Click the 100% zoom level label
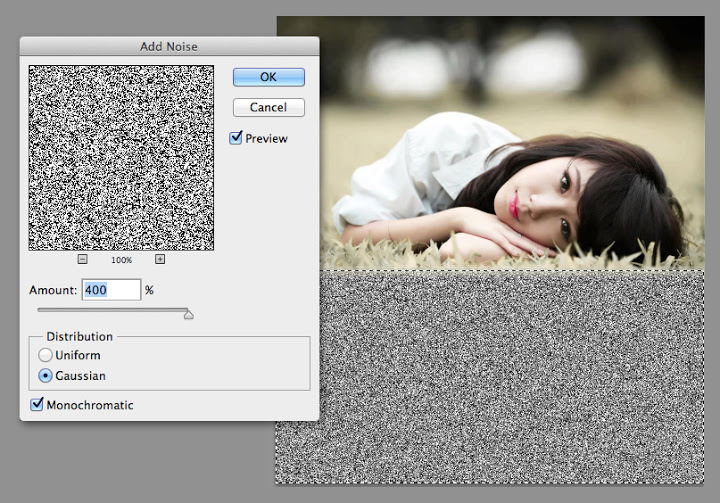 121,260
